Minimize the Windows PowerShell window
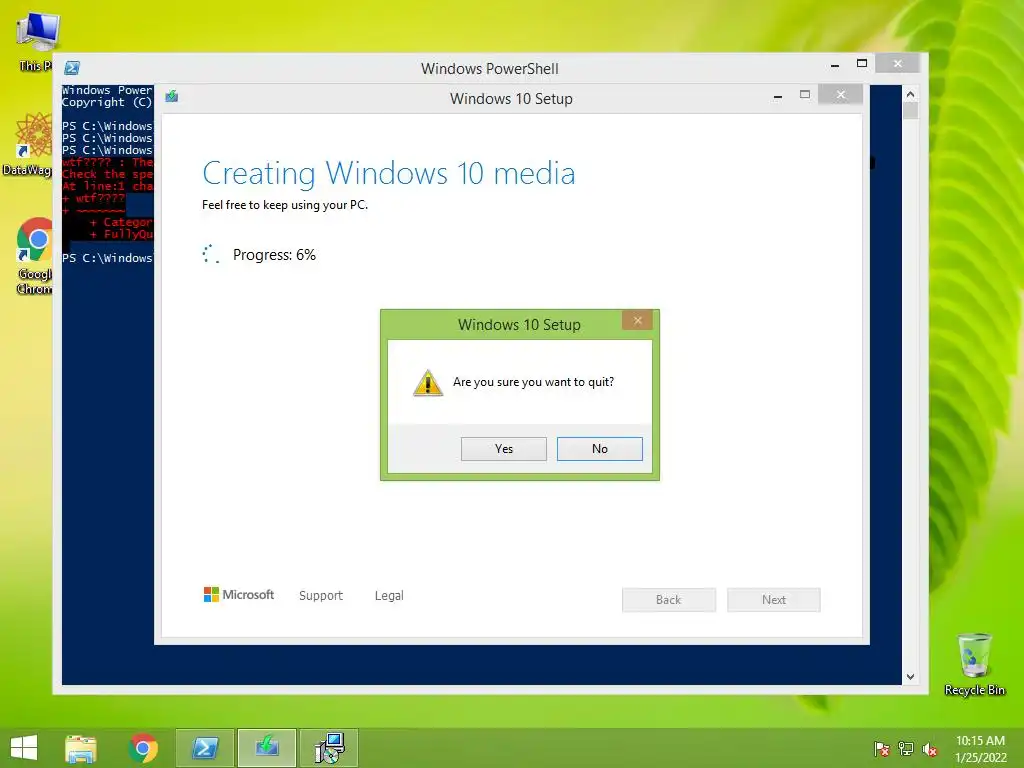This screenshot has width=1024, height=768. [x=835, y=65]
